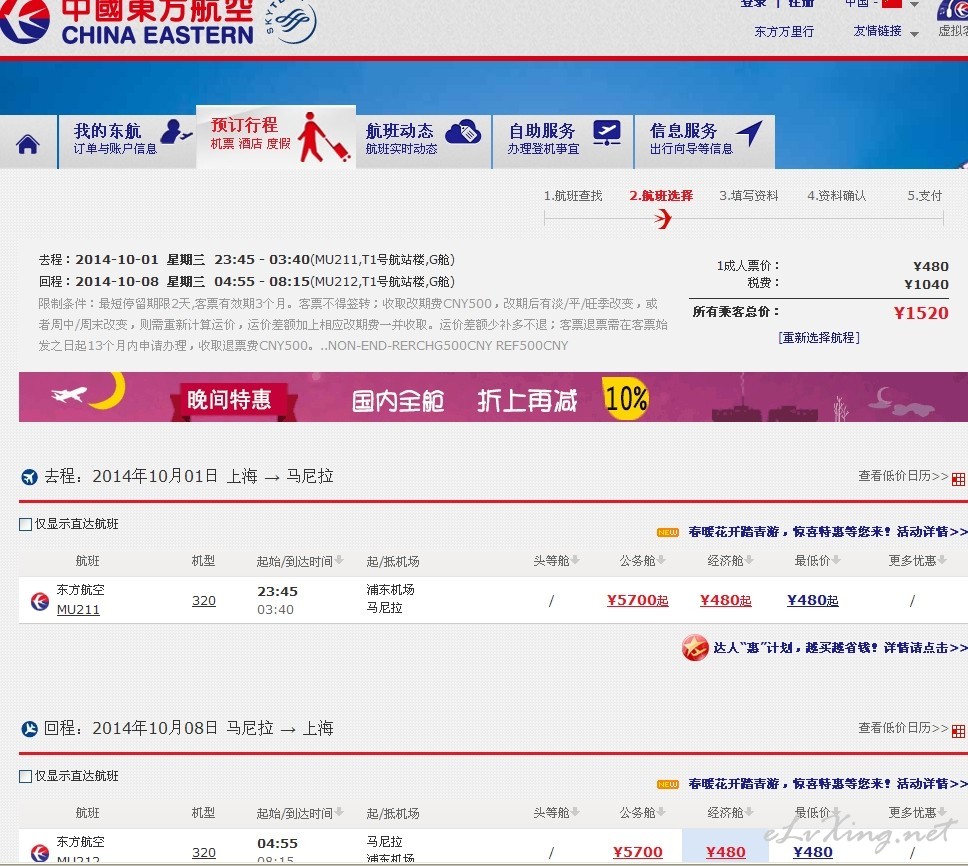Sort 去程 flights by 头等舱 arrow
This screenshot has height=866, width=968.
pyautogui.click(x=575, y=560)
